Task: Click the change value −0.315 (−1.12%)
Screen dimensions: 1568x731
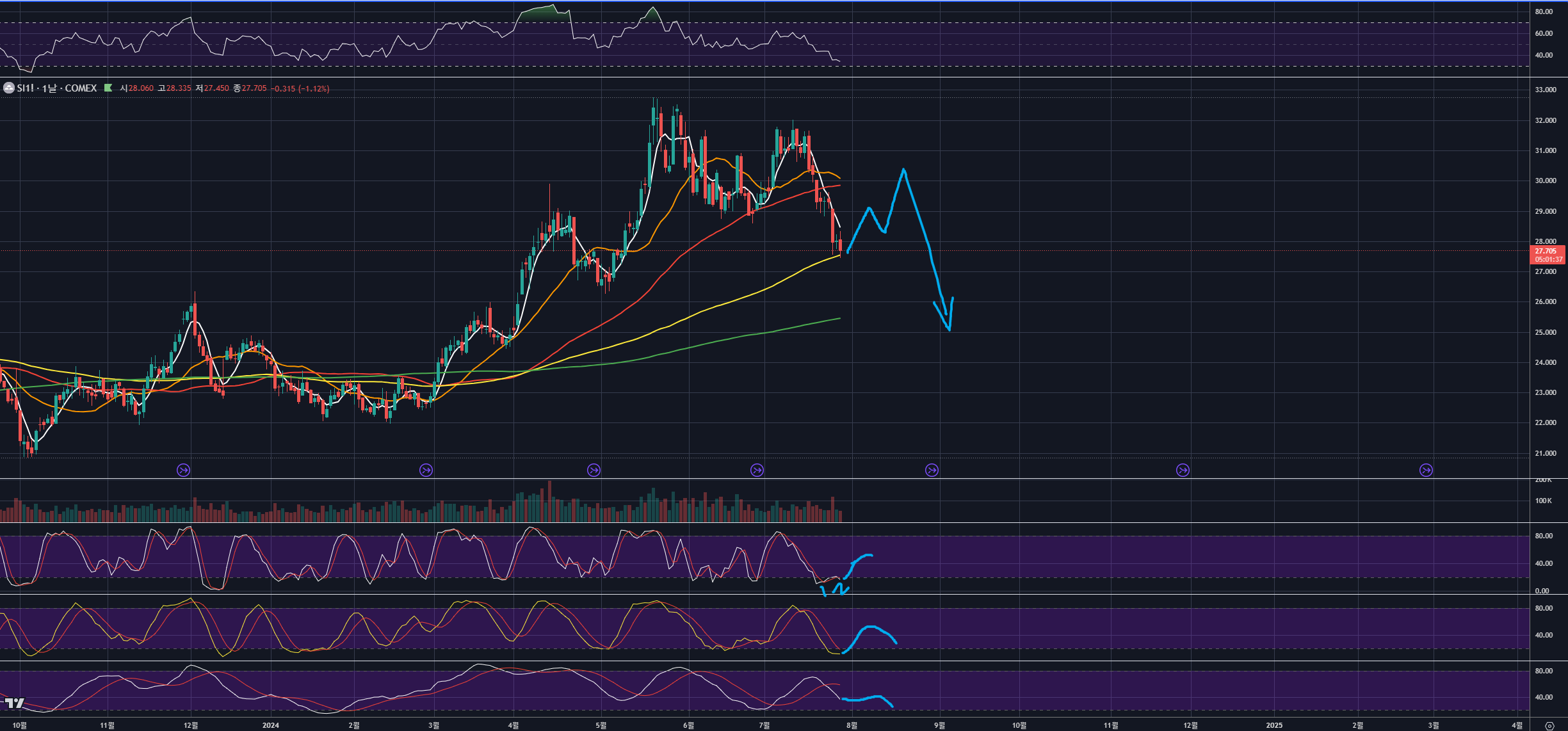Action: point(300,88)
